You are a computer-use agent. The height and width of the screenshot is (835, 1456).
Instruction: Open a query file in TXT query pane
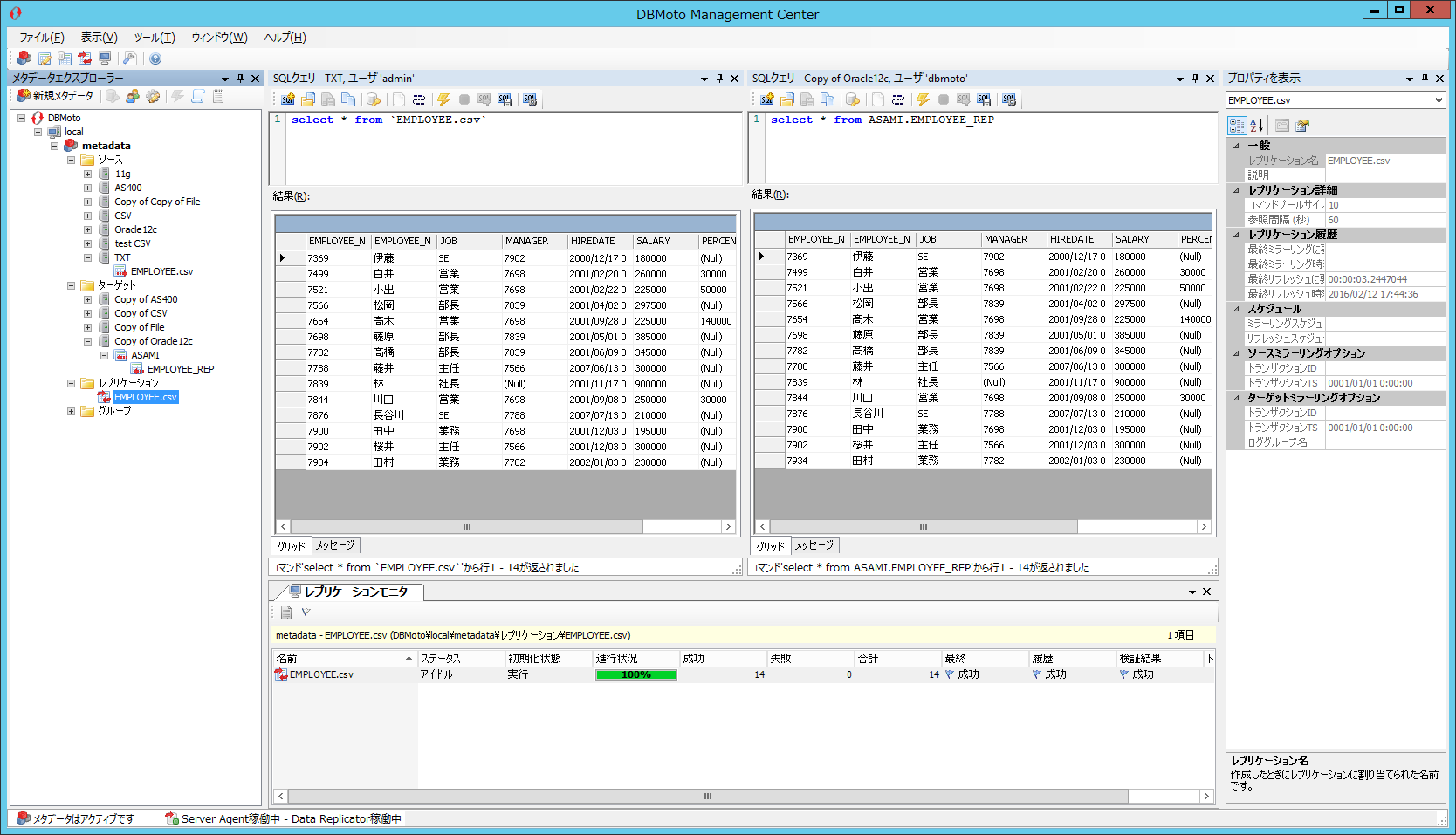(x=308, y=99)
